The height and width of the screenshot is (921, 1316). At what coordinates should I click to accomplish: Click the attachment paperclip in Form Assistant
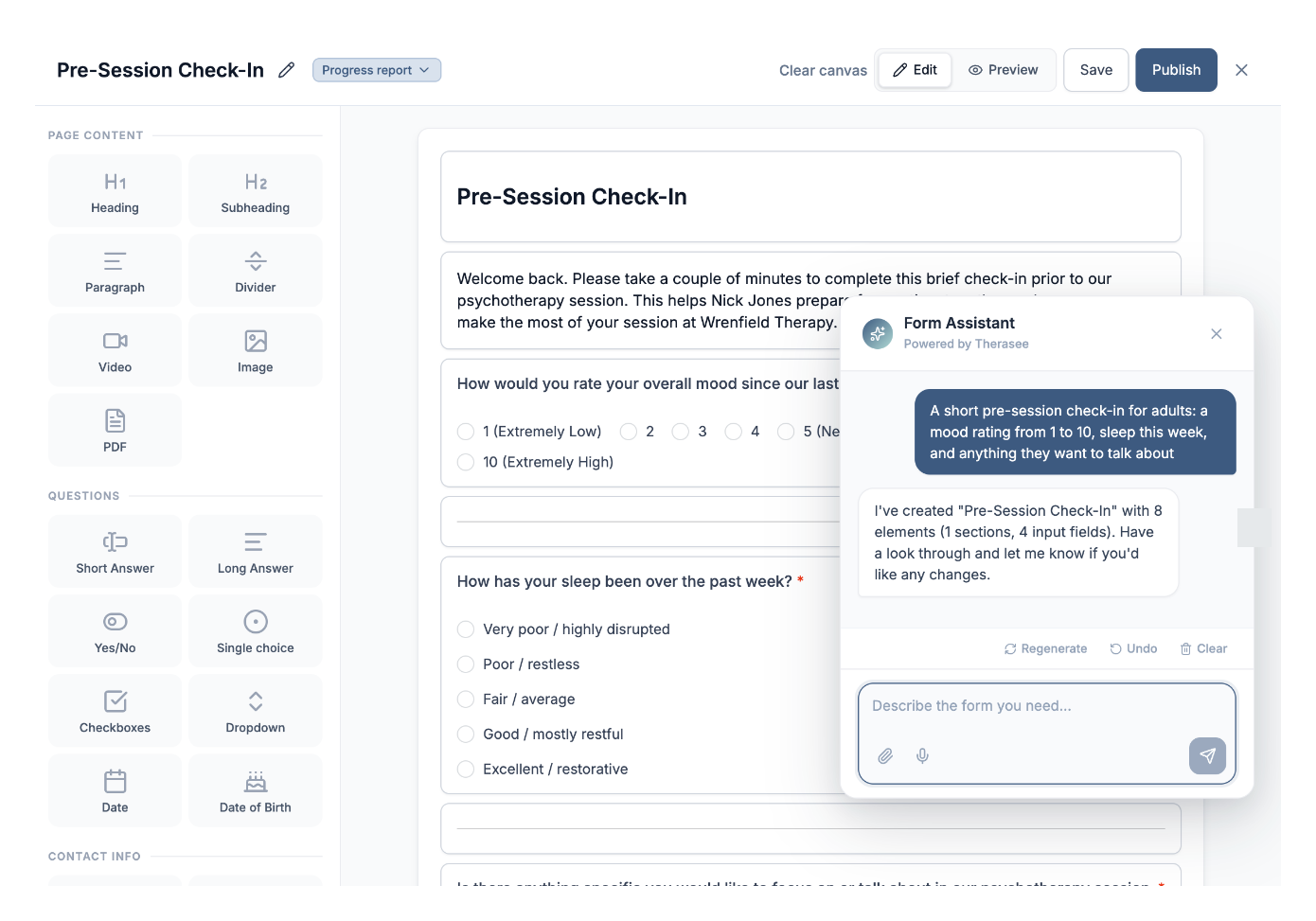click(x=885, y=755)
